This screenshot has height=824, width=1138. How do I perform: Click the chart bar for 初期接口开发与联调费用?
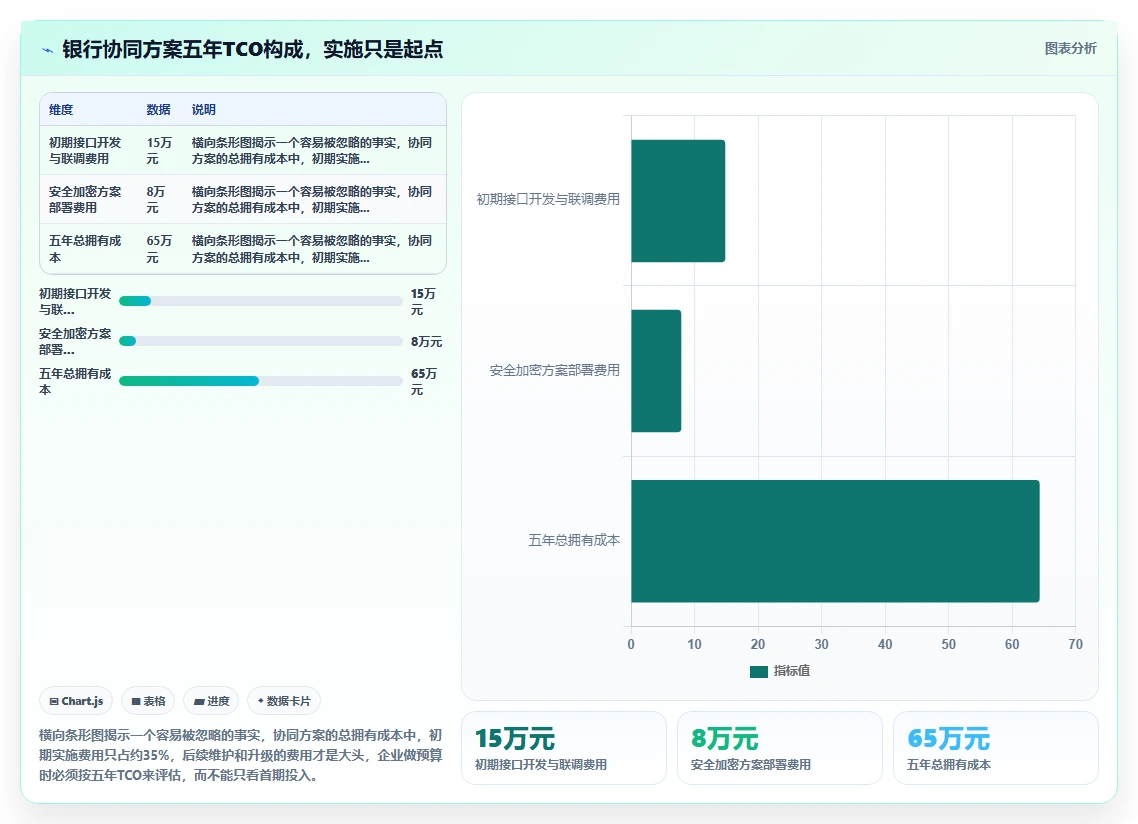click(678, 200)
